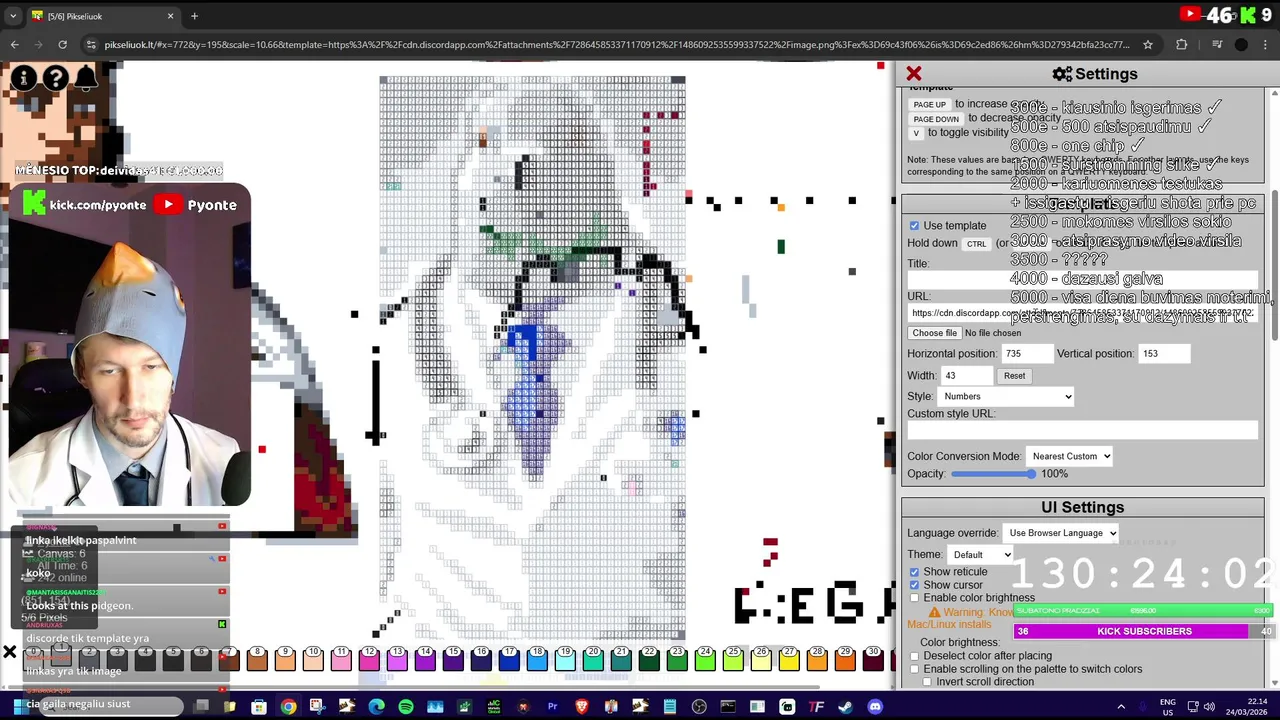Click the Choose file button
The height and width of the screenshot is (720, 1280).
(934, 333)
